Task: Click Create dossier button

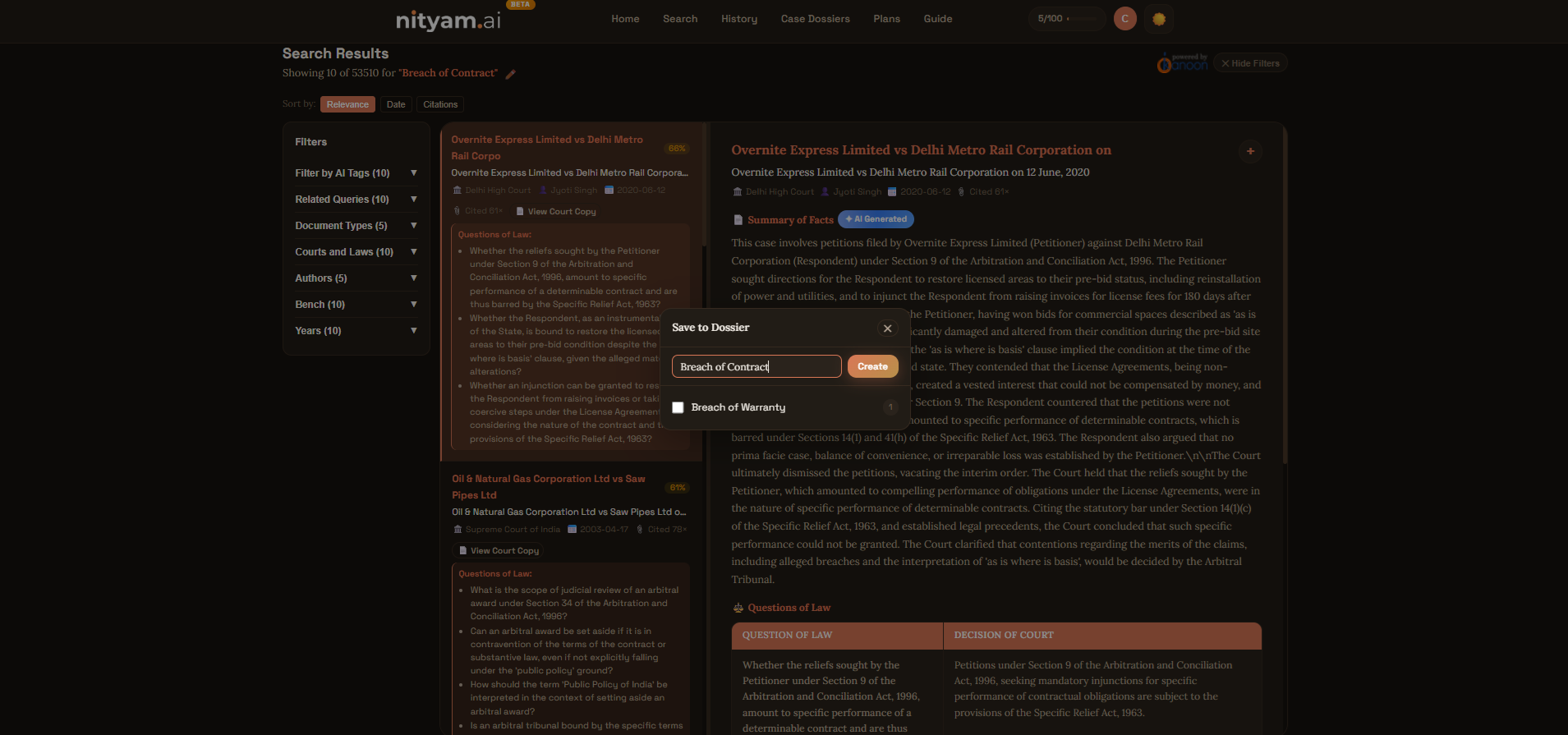Action: tap(872, 366)
